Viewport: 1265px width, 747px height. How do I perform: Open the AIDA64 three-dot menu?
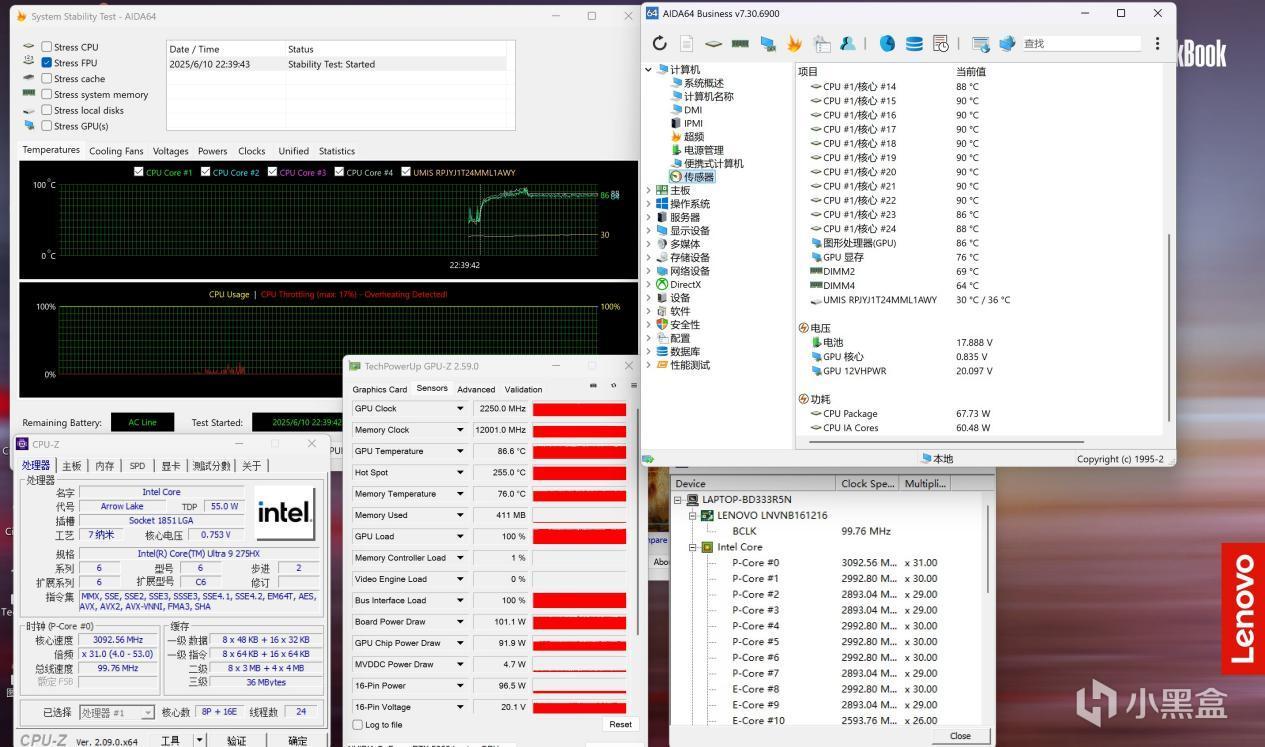1157,43
